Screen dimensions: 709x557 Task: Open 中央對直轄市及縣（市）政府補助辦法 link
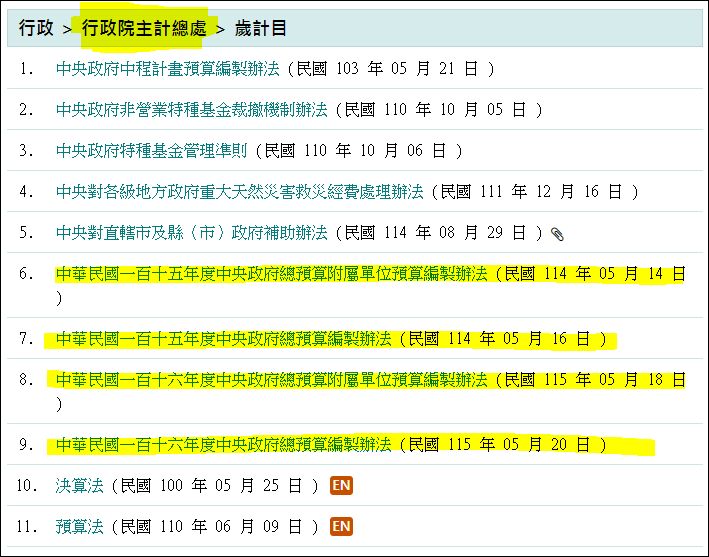click(x=192, y=233)
